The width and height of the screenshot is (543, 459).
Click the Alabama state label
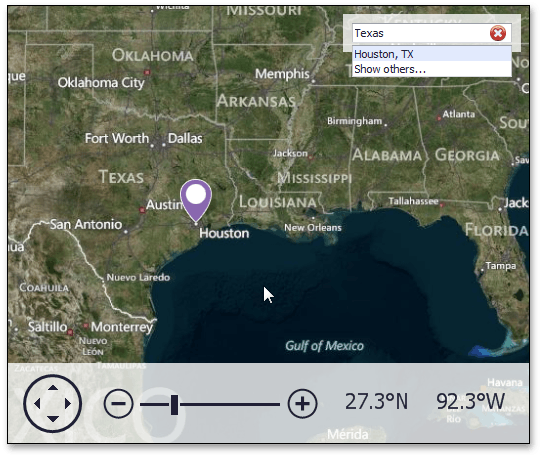[x=387, y=155]
